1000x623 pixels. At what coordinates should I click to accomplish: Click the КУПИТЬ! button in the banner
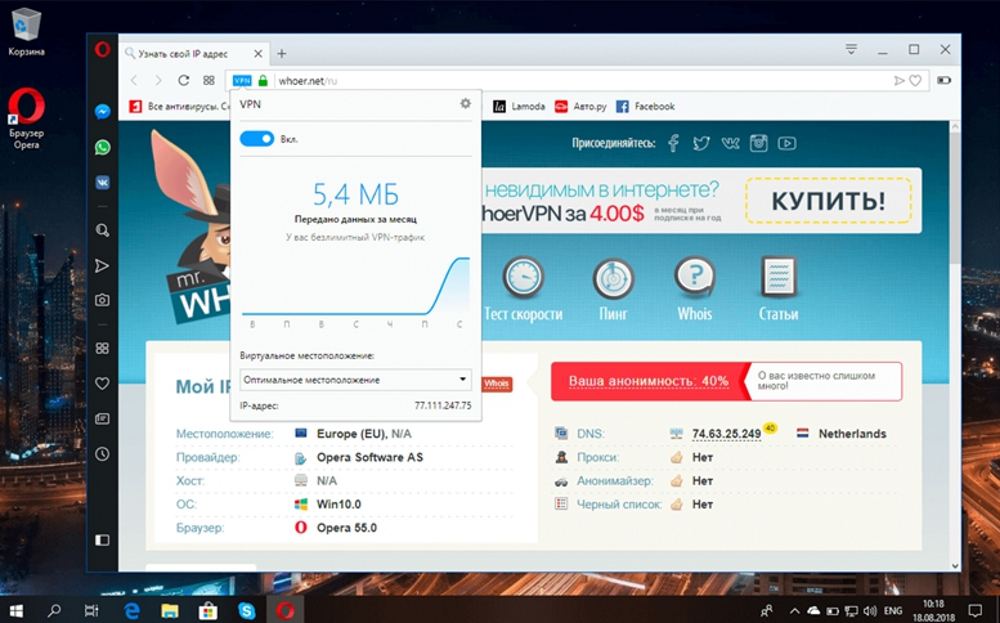pos(828,201)
